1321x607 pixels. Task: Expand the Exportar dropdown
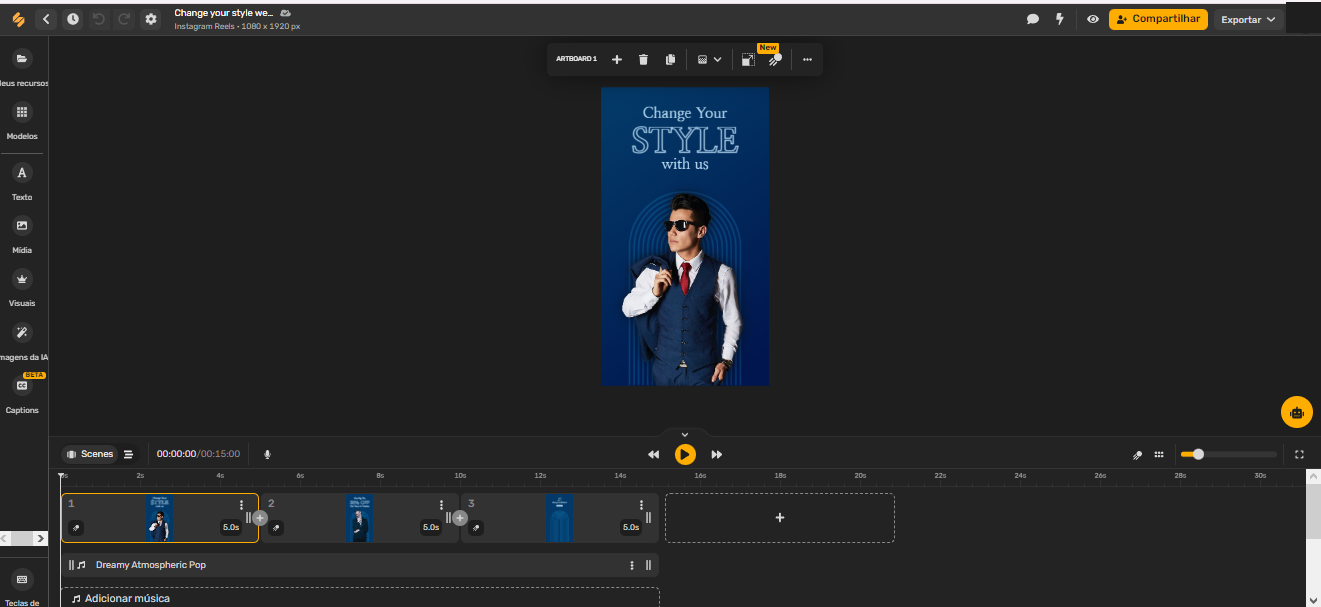(x=1248, y=19)
